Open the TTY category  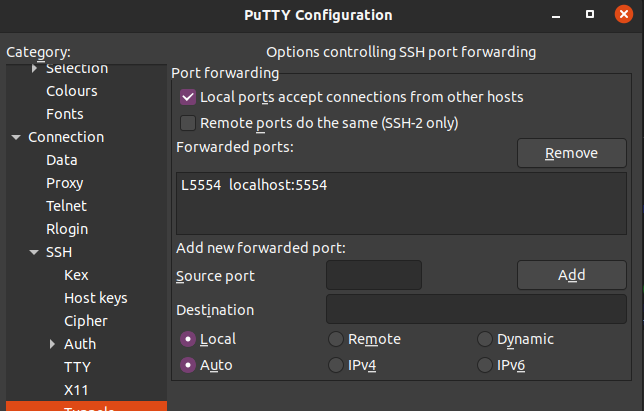[77, 367]
